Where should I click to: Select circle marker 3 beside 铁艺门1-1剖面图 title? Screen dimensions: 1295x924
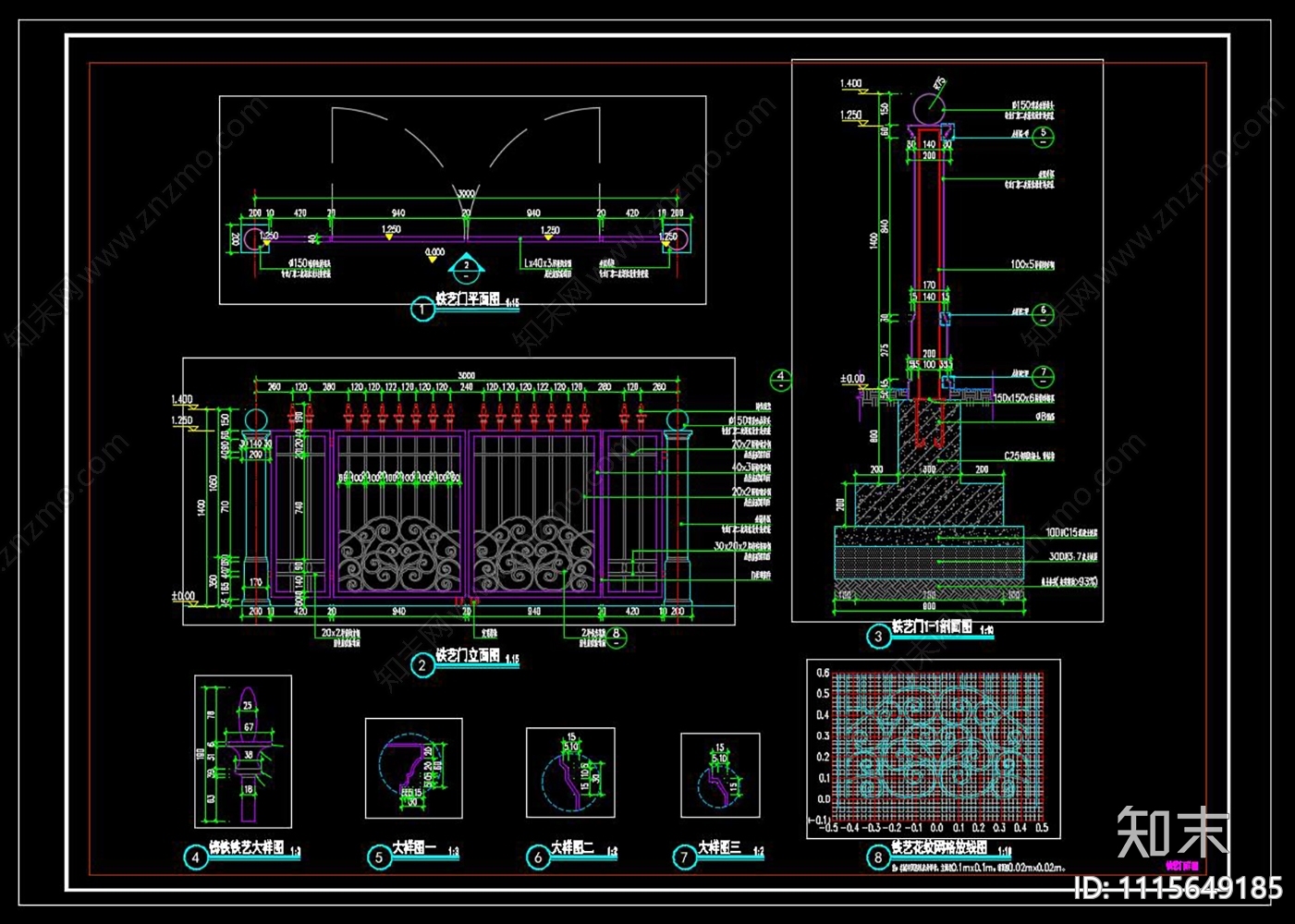[878, 637]
